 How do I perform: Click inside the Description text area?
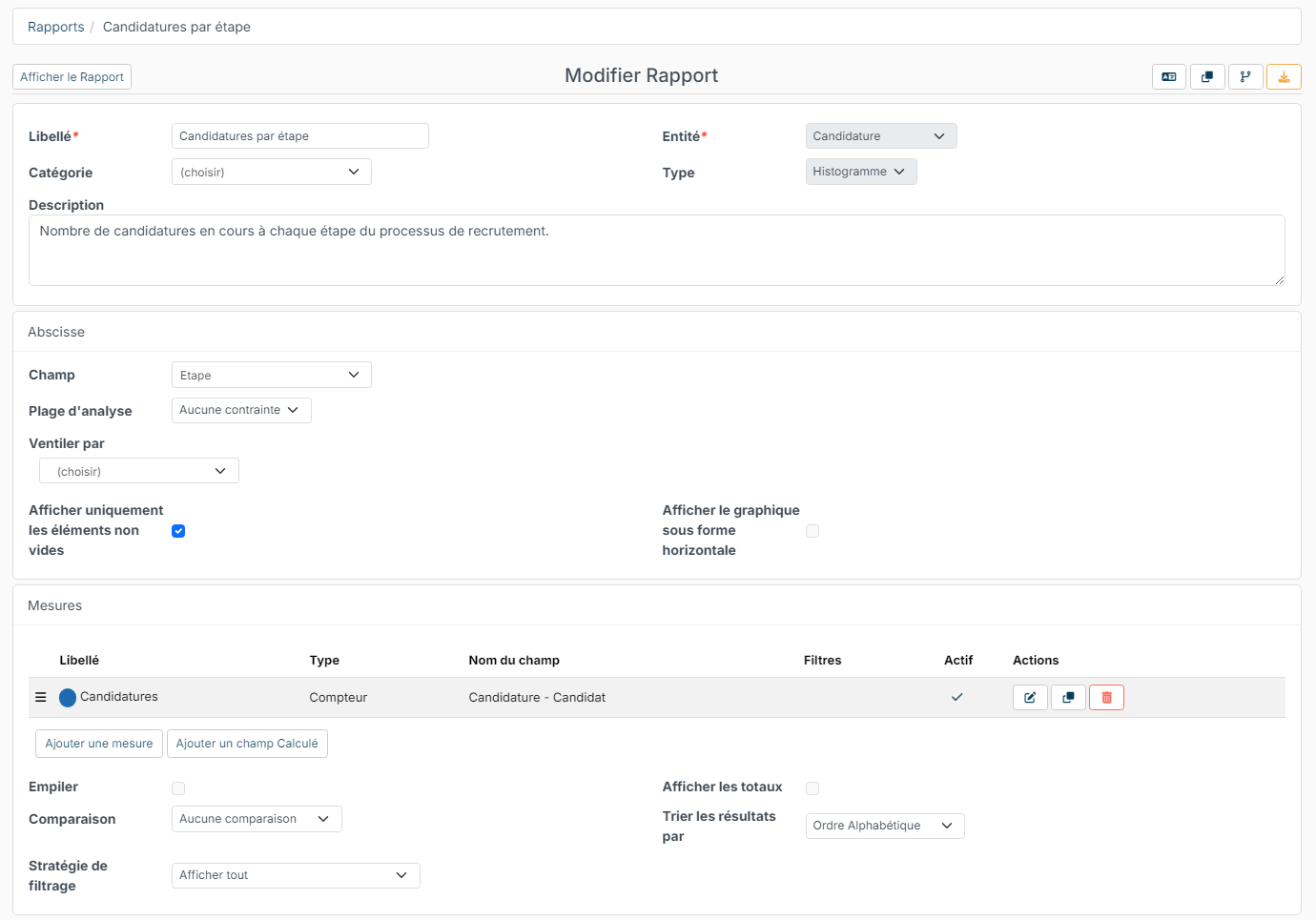pos(657,250)
